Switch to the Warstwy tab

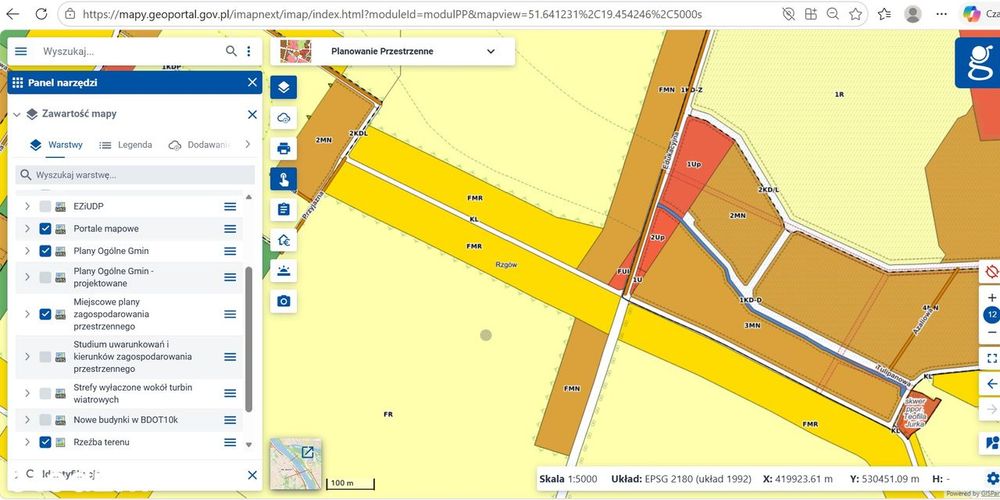[56, 145]
